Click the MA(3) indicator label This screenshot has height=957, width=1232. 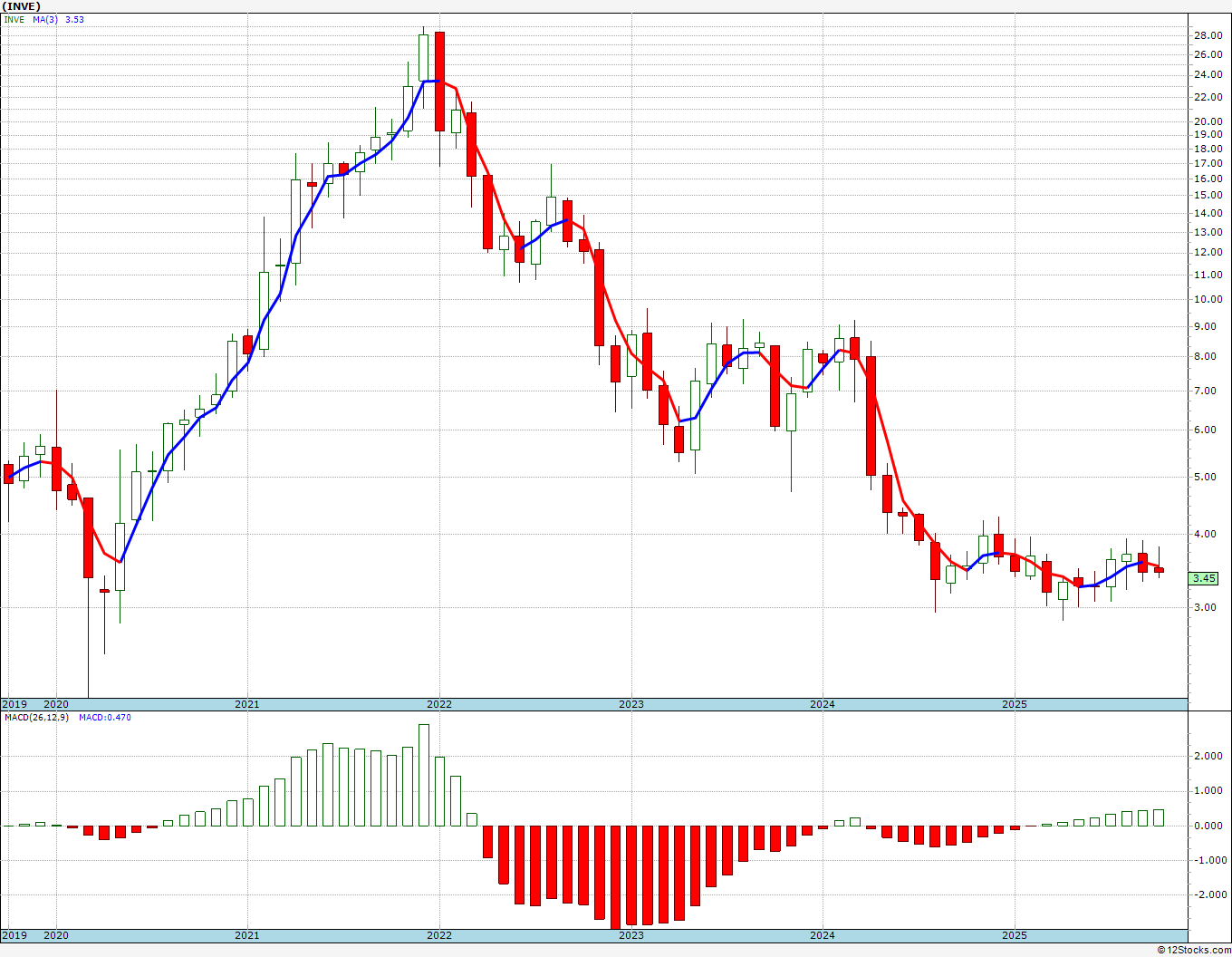[45, 19]
